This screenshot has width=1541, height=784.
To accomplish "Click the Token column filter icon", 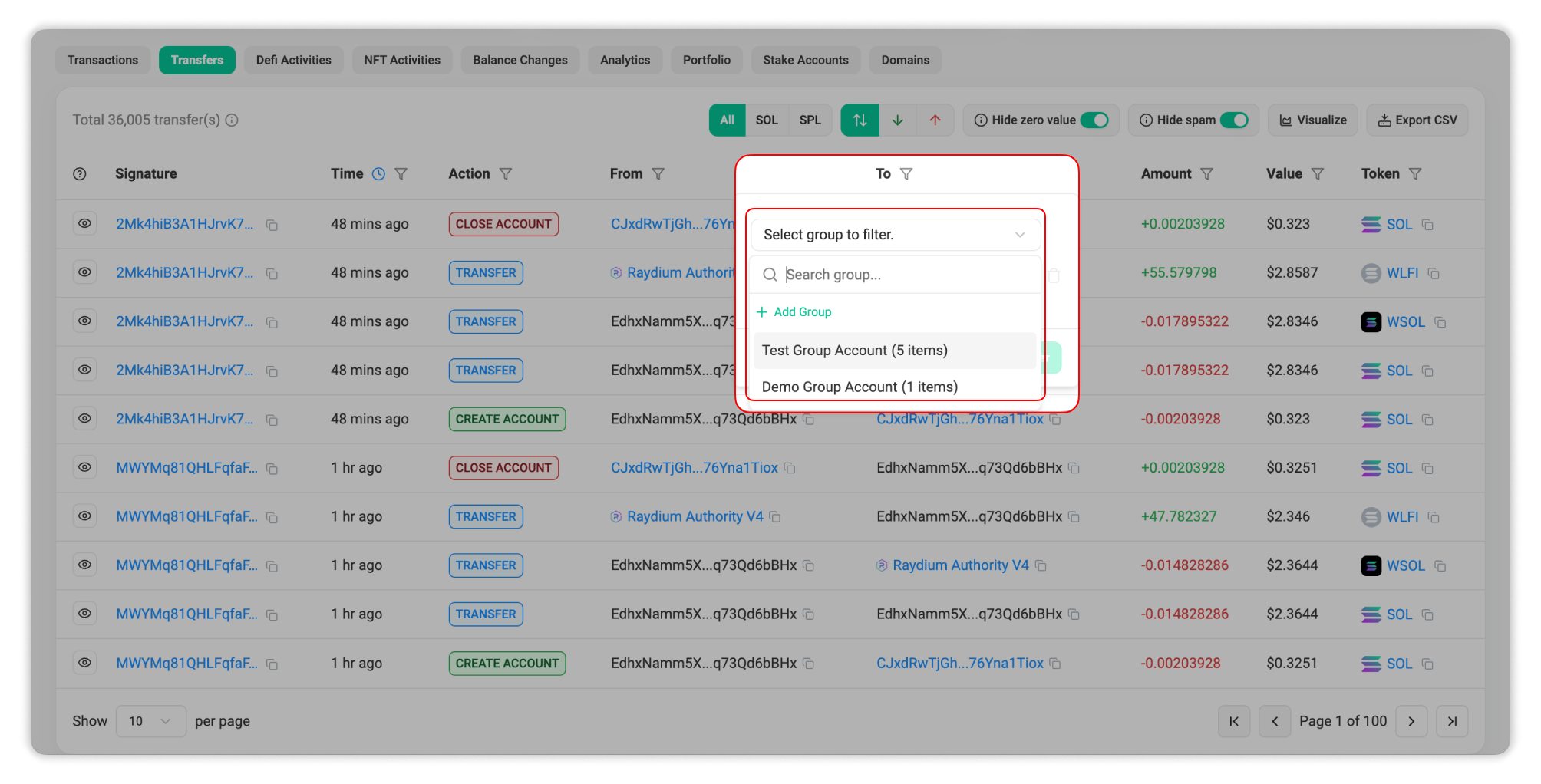I will pyautogui.click(x=1415, y=174).
